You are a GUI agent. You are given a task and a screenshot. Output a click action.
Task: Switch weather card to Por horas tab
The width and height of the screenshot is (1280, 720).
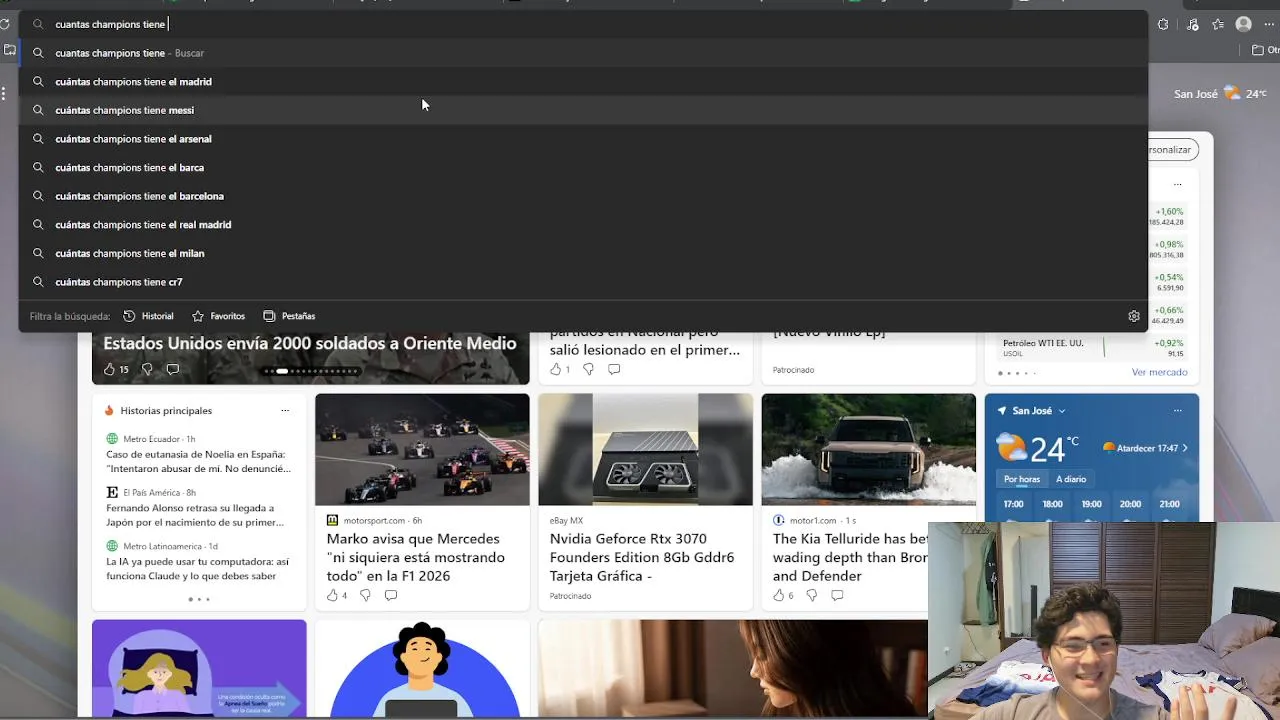point(1022,479)
